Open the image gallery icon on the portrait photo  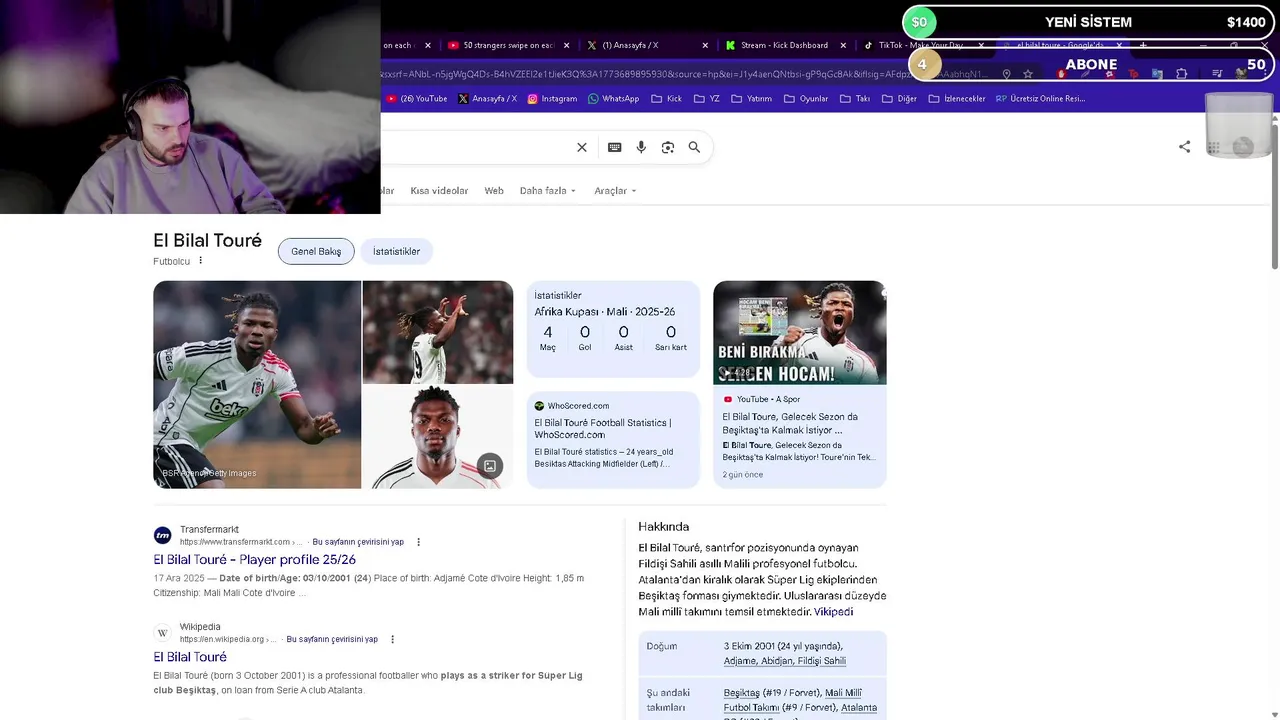[x=490, y=465]
